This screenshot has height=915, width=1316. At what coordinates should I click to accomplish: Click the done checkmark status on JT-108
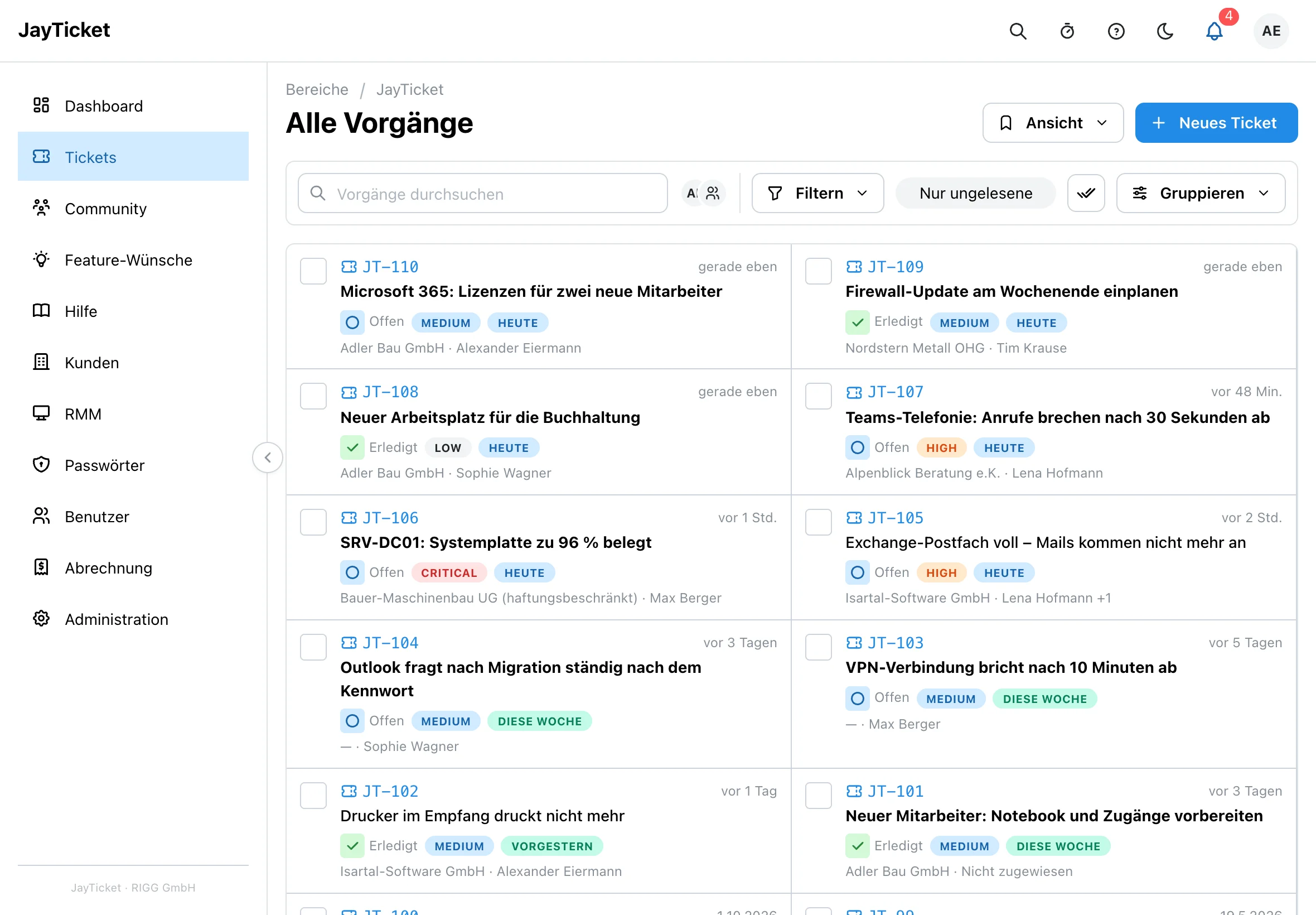[352, 447]
